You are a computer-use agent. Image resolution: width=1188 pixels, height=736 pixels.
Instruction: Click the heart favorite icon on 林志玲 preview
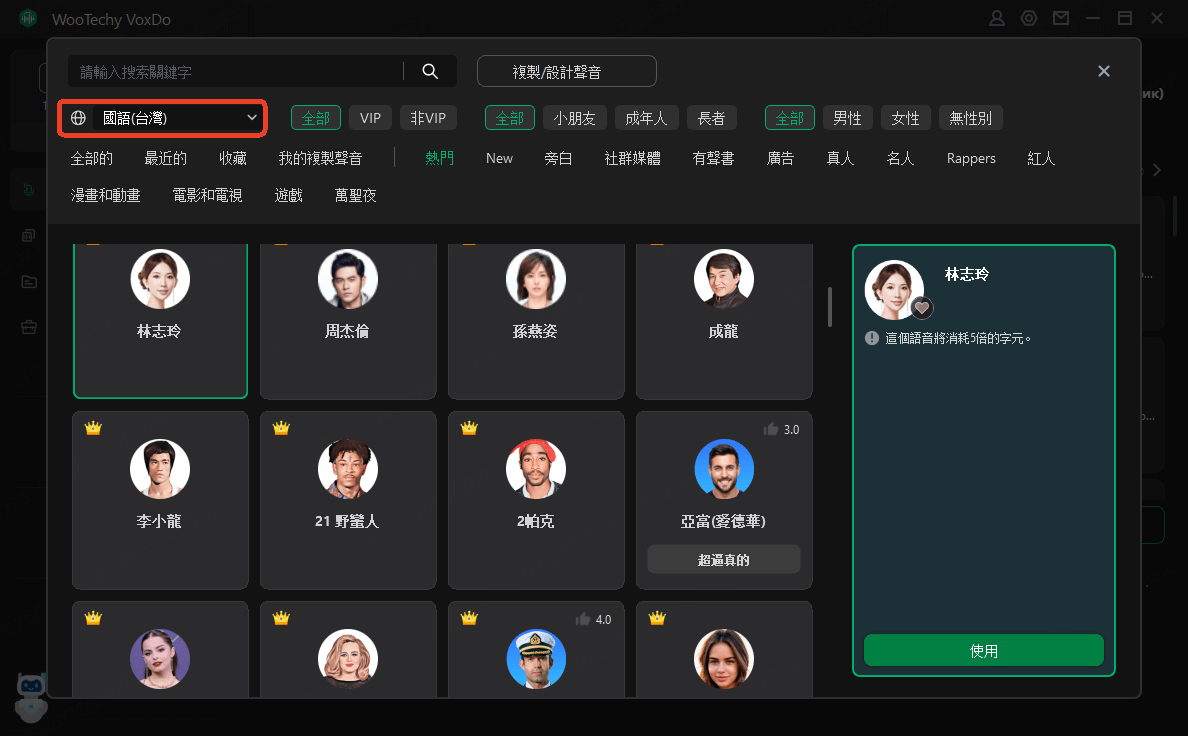coord(921,308)
